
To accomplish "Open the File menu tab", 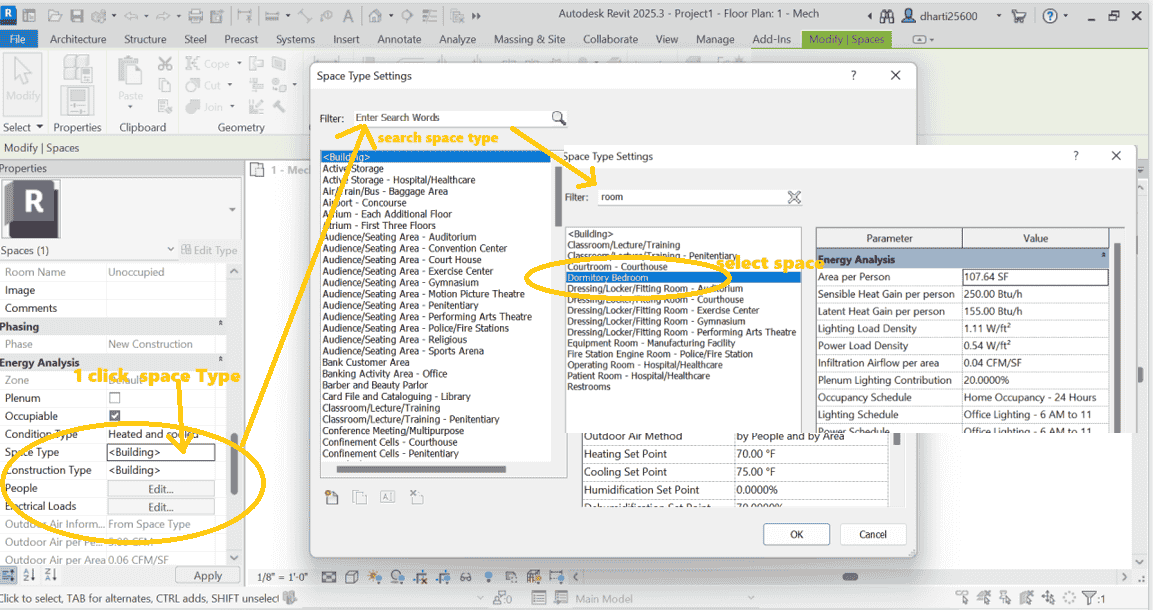I will coord(18,39).
